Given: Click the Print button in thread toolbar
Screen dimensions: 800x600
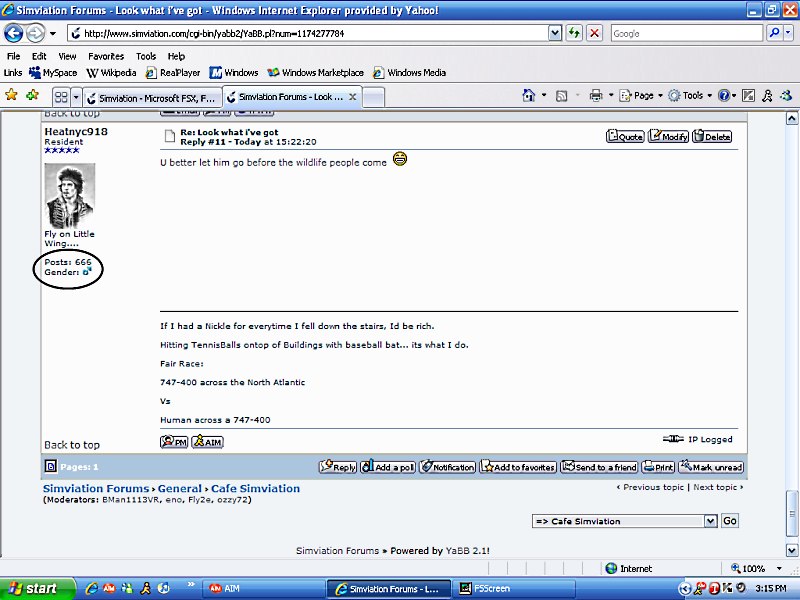Looking at the screenshot, I should click(658, 467).
